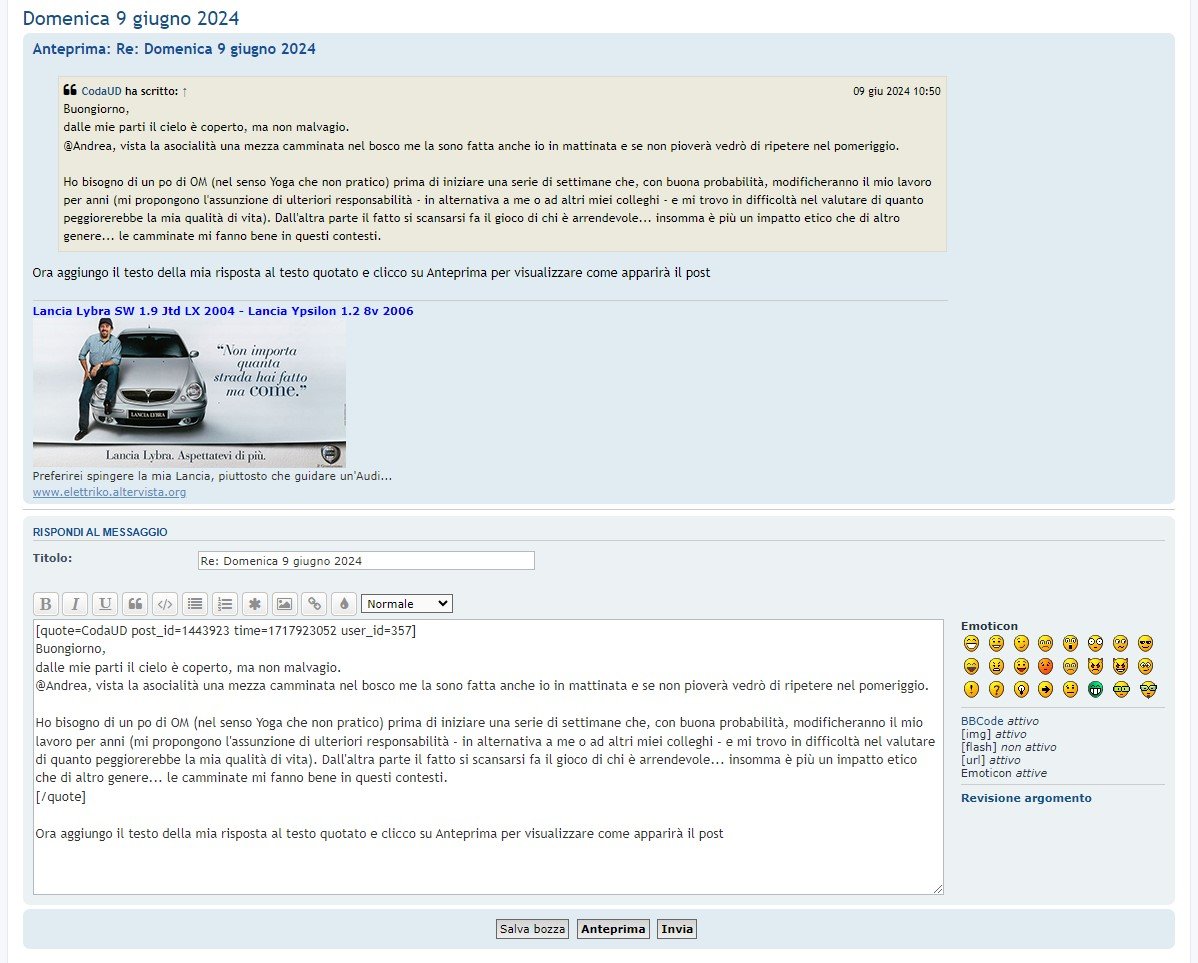1198x963 pixels.
Task: Add a numbered list using the toolbar icon
Action: click(225, 604)
